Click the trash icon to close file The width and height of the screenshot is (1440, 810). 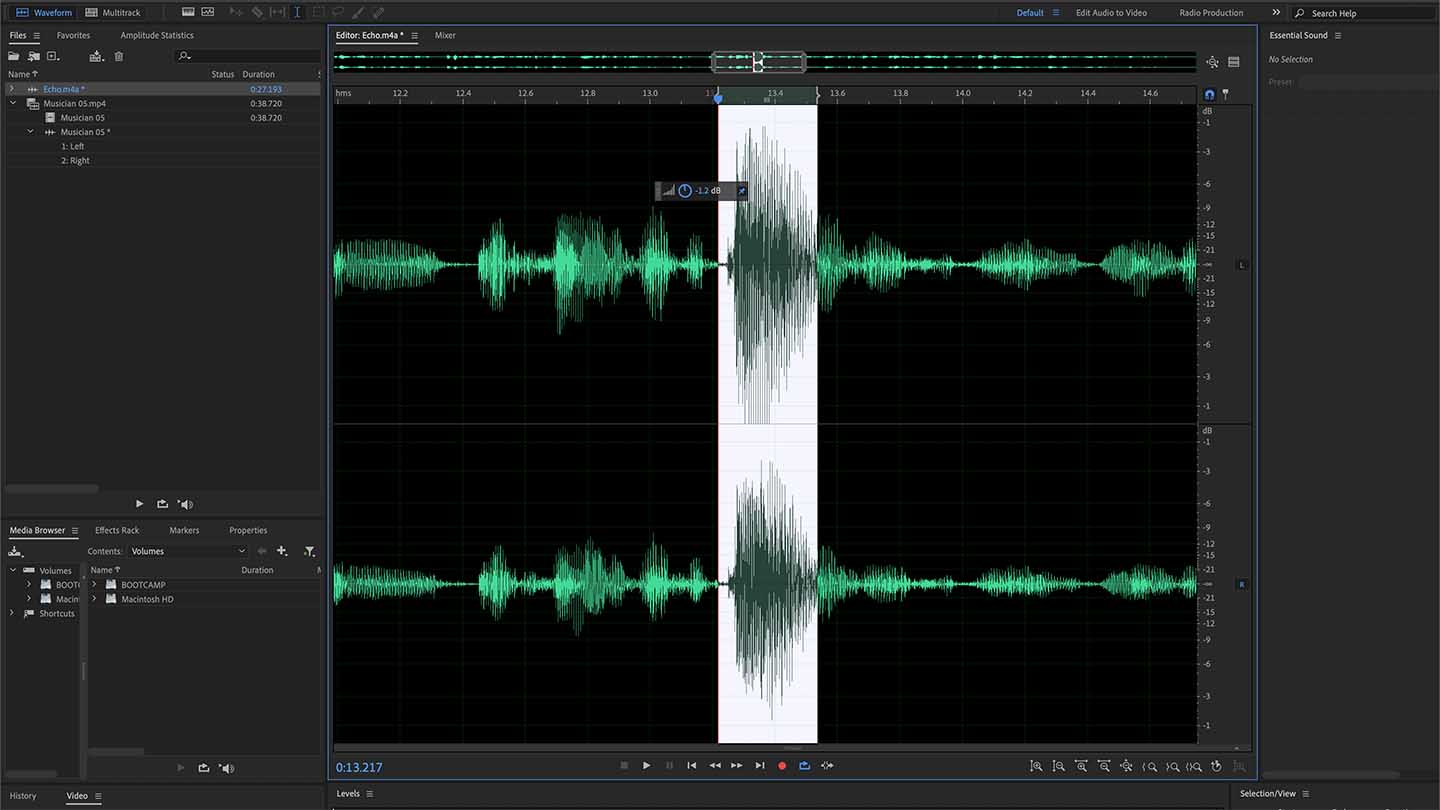tap(119, 56)
